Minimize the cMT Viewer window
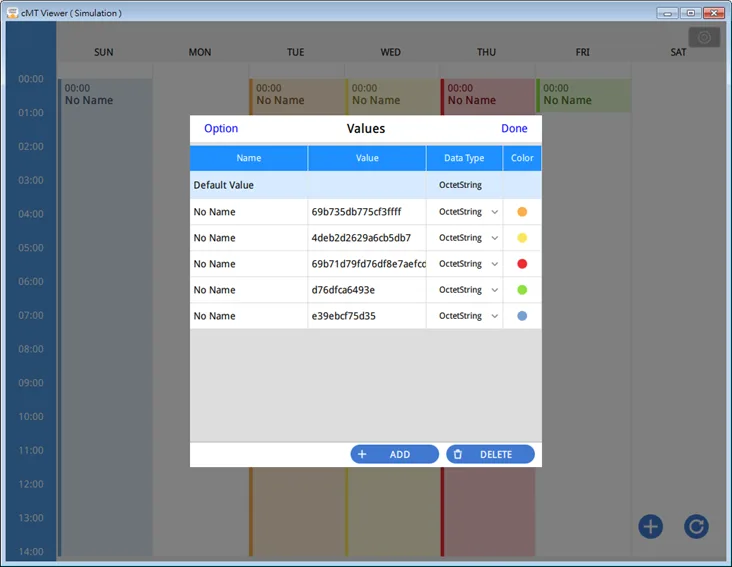This screenshot has height=567, width=732. click(x=668, y=13)
